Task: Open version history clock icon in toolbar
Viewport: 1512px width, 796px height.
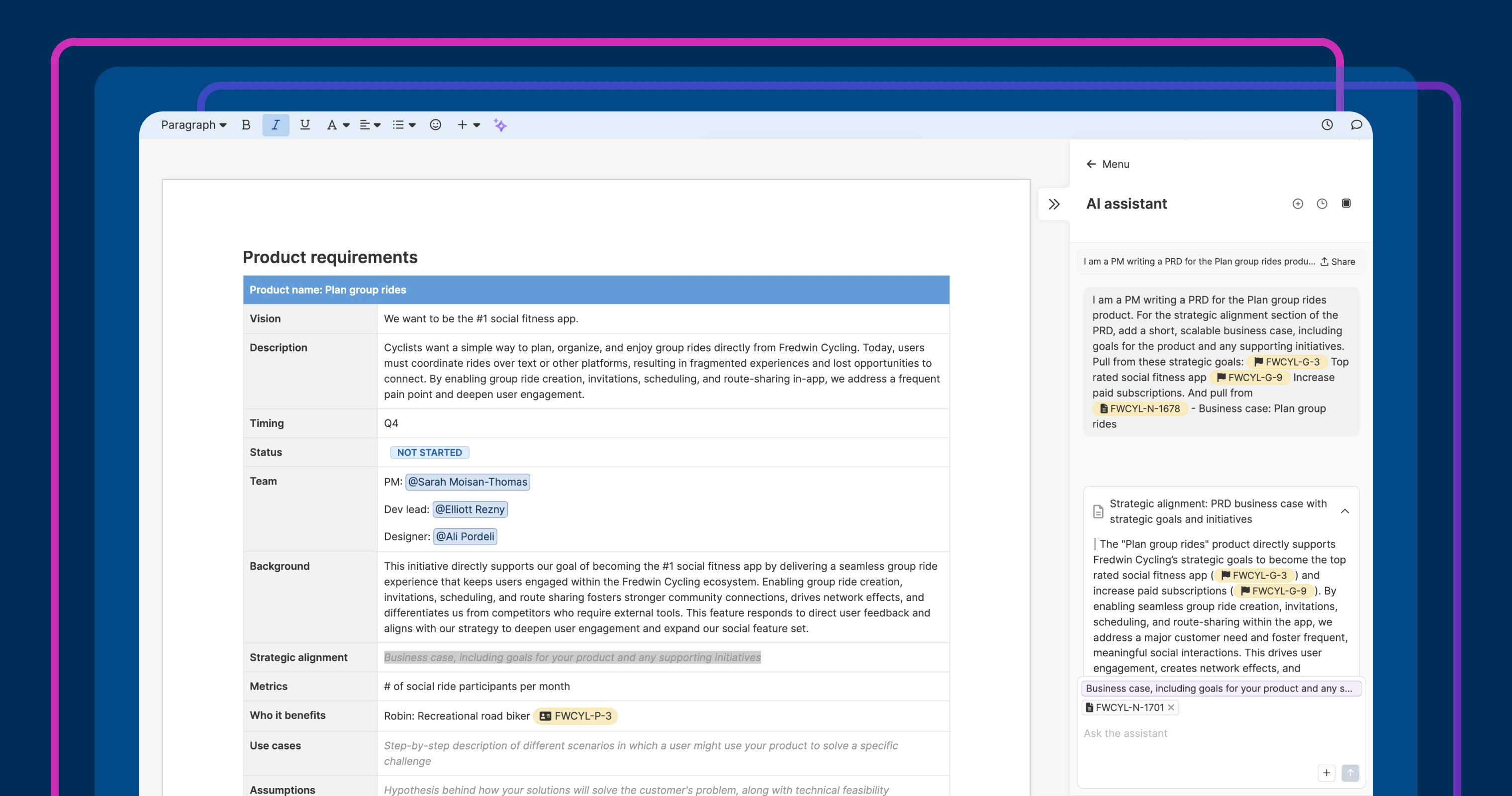Action: point(1326,124)
